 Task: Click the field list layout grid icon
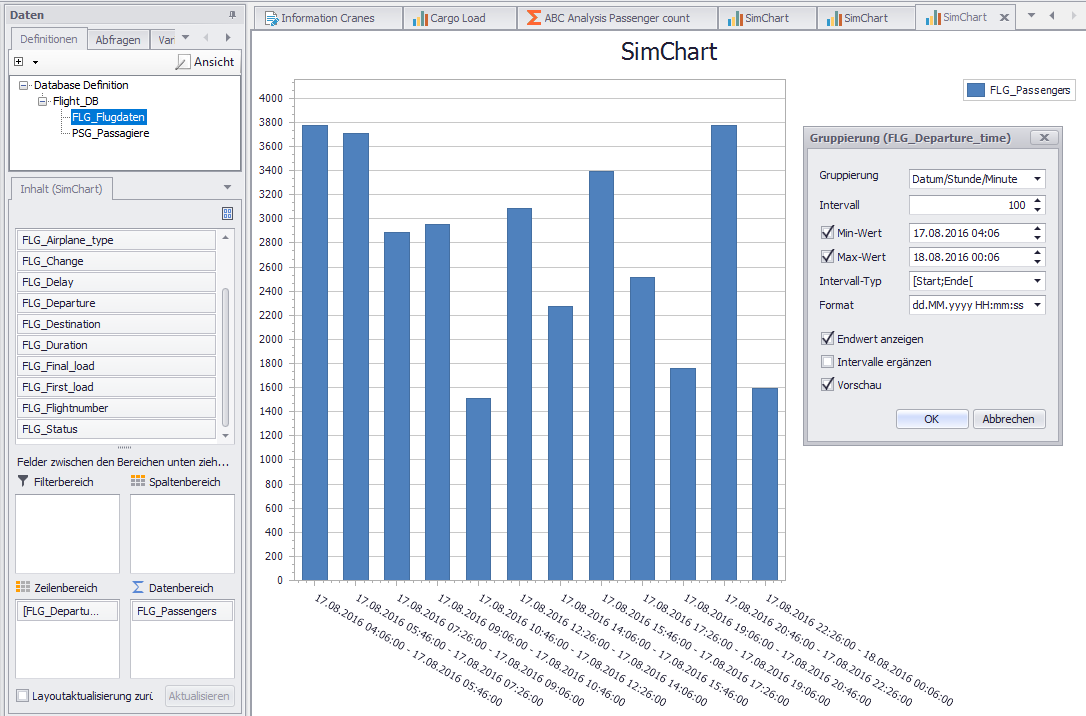click(227, 213)
